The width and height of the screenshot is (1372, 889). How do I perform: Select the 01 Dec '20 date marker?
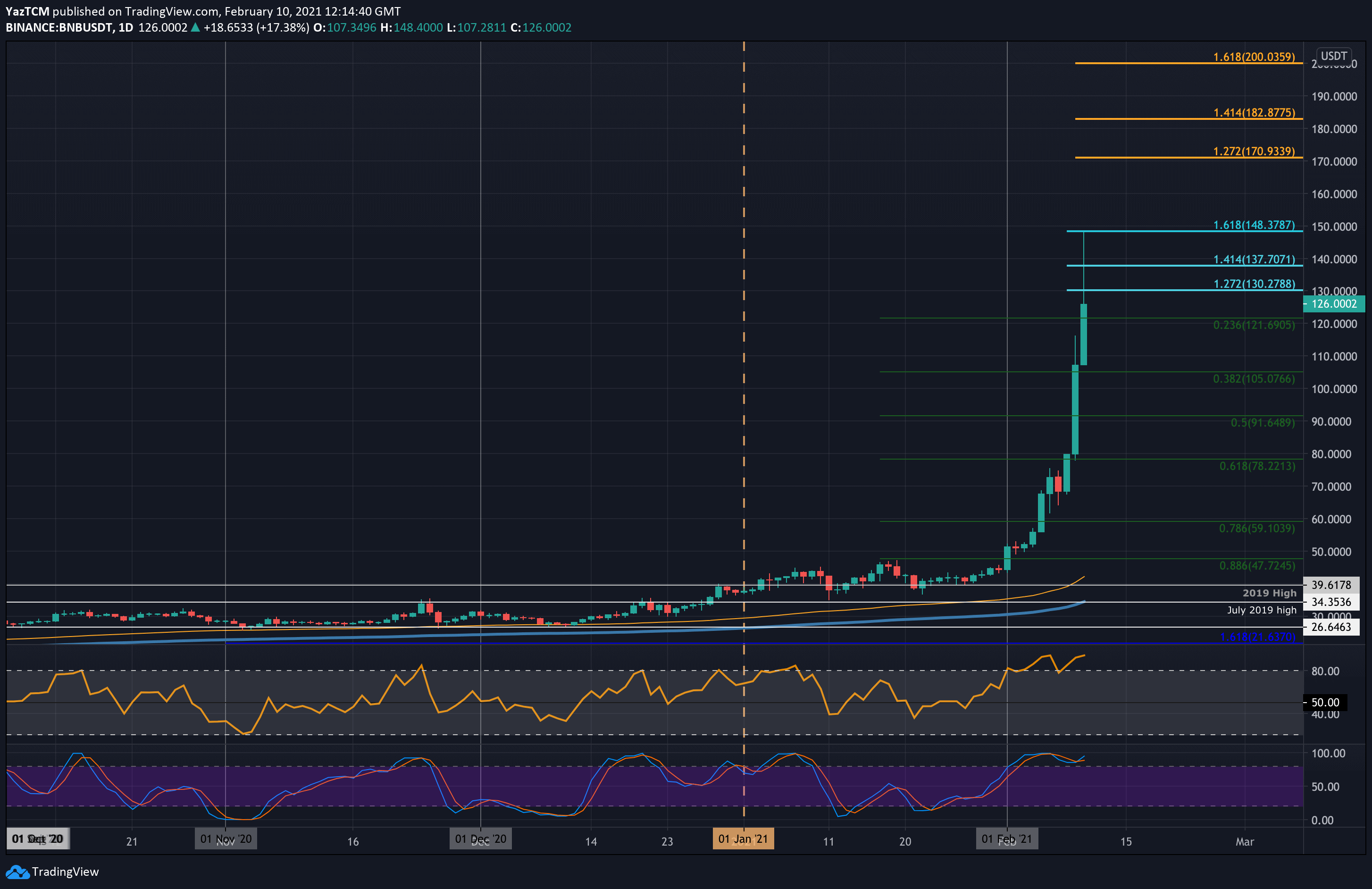480,839
